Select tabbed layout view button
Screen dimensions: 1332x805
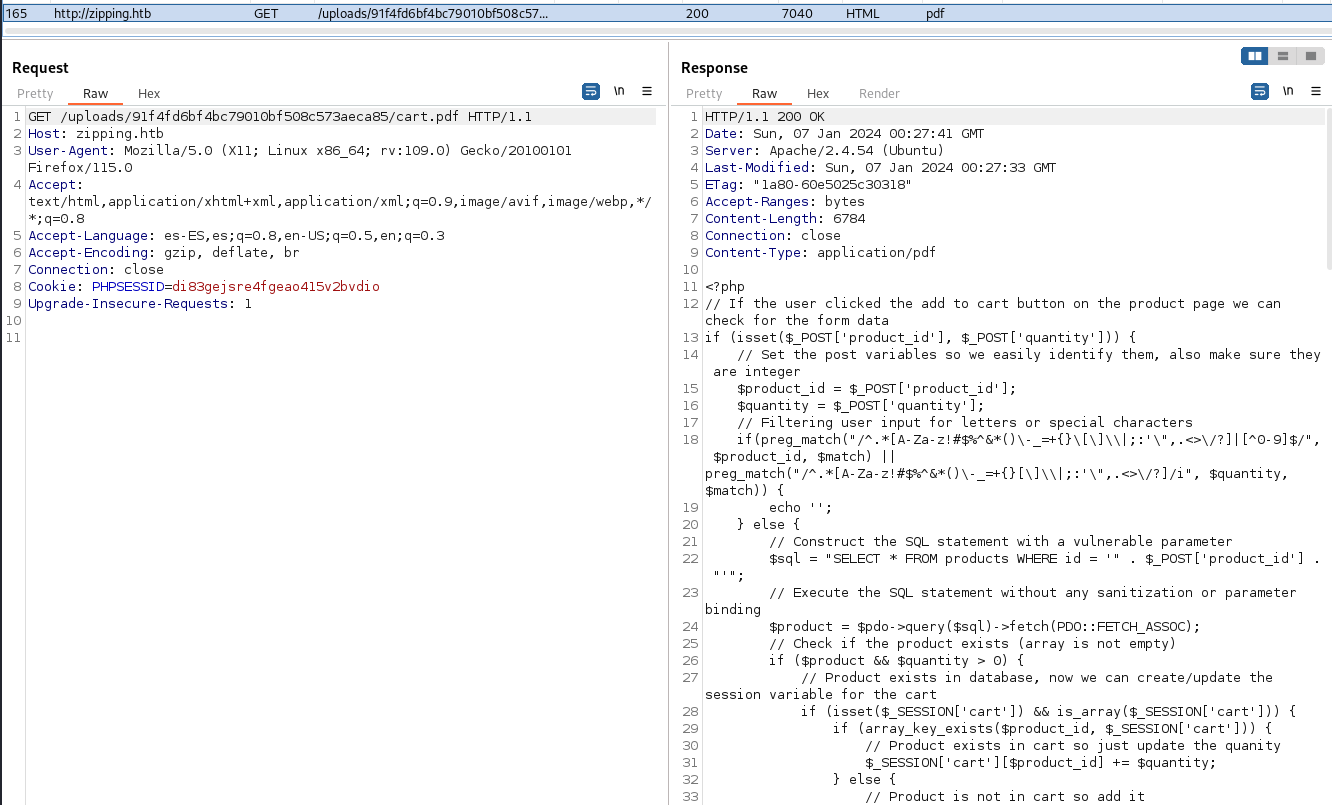(x=1309, y=56)
